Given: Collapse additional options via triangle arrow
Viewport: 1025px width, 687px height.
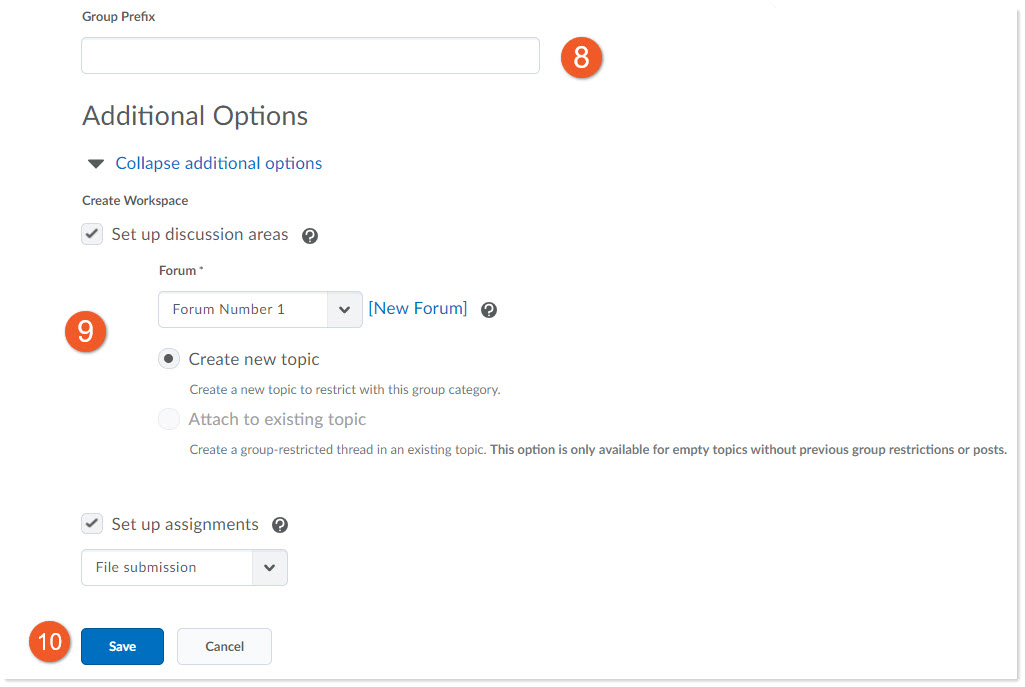Looking at the screenshot, I should pos(96,163).
